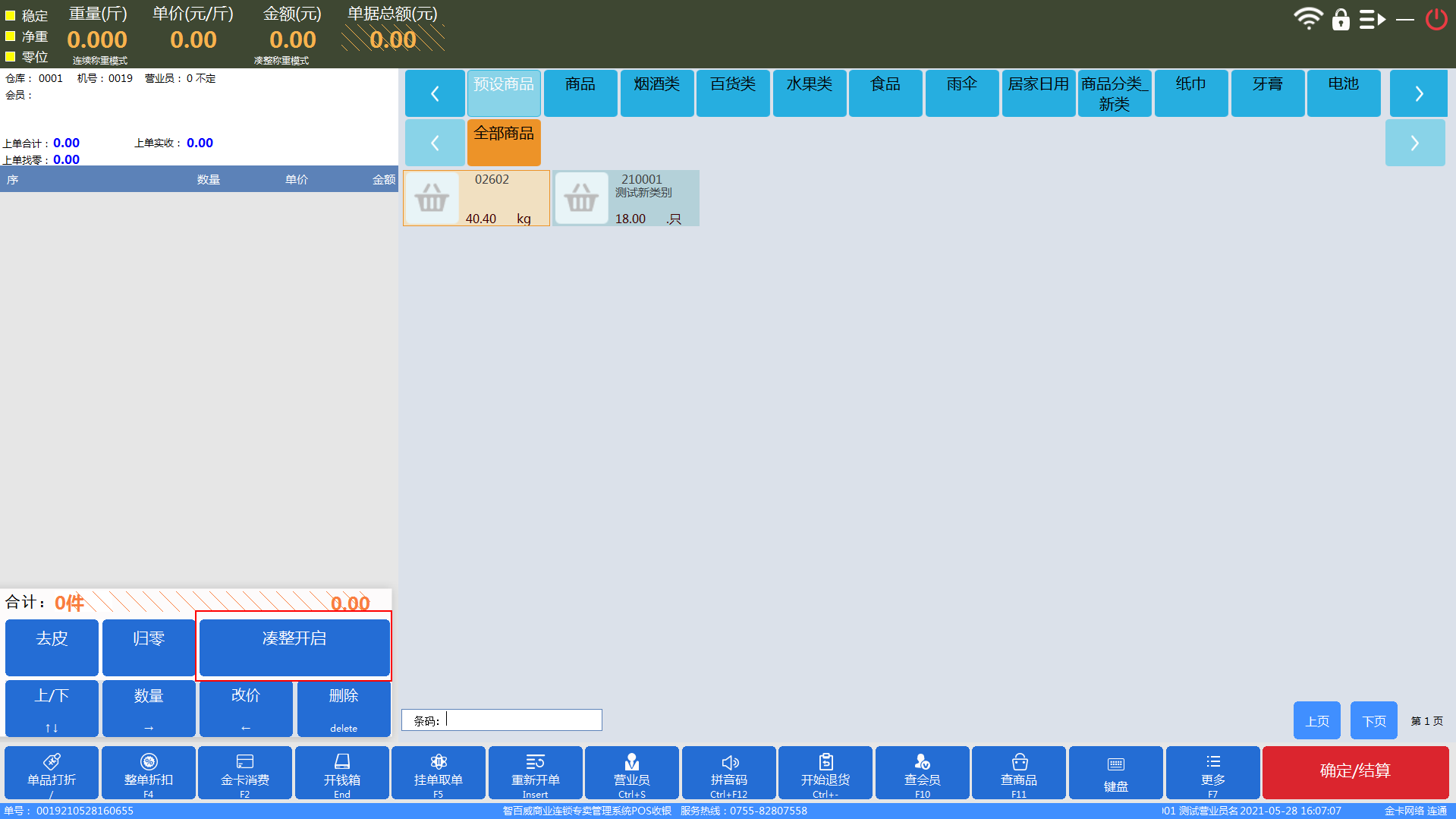
Task: Click the hotline 0755-82807558 text
Action: (x=769, y=811)
